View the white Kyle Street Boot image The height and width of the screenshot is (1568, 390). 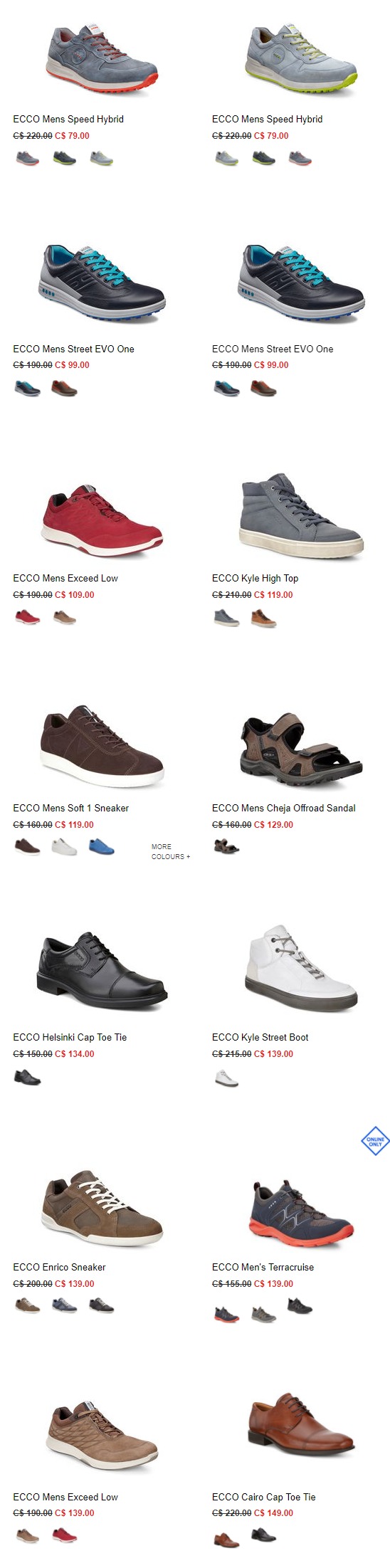tap(300, 968)
